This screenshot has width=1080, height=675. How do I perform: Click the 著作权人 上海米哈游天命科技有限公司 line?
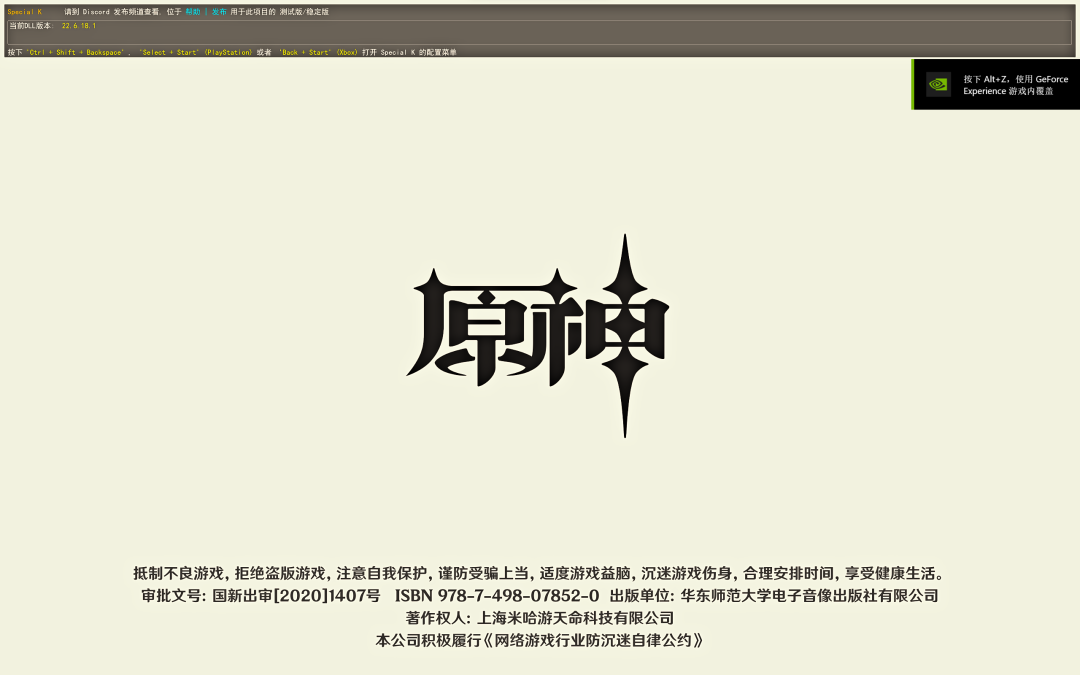point(540,618)
